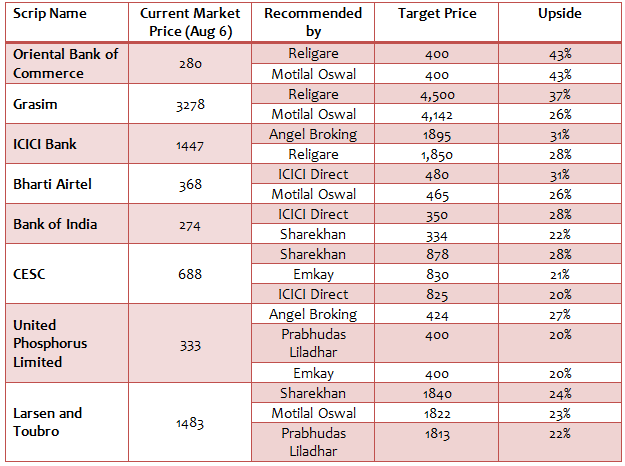This screenshot has width=625, height=466.
Task: Click the Grasim scrip name cell
Action: tap(38, 103)
